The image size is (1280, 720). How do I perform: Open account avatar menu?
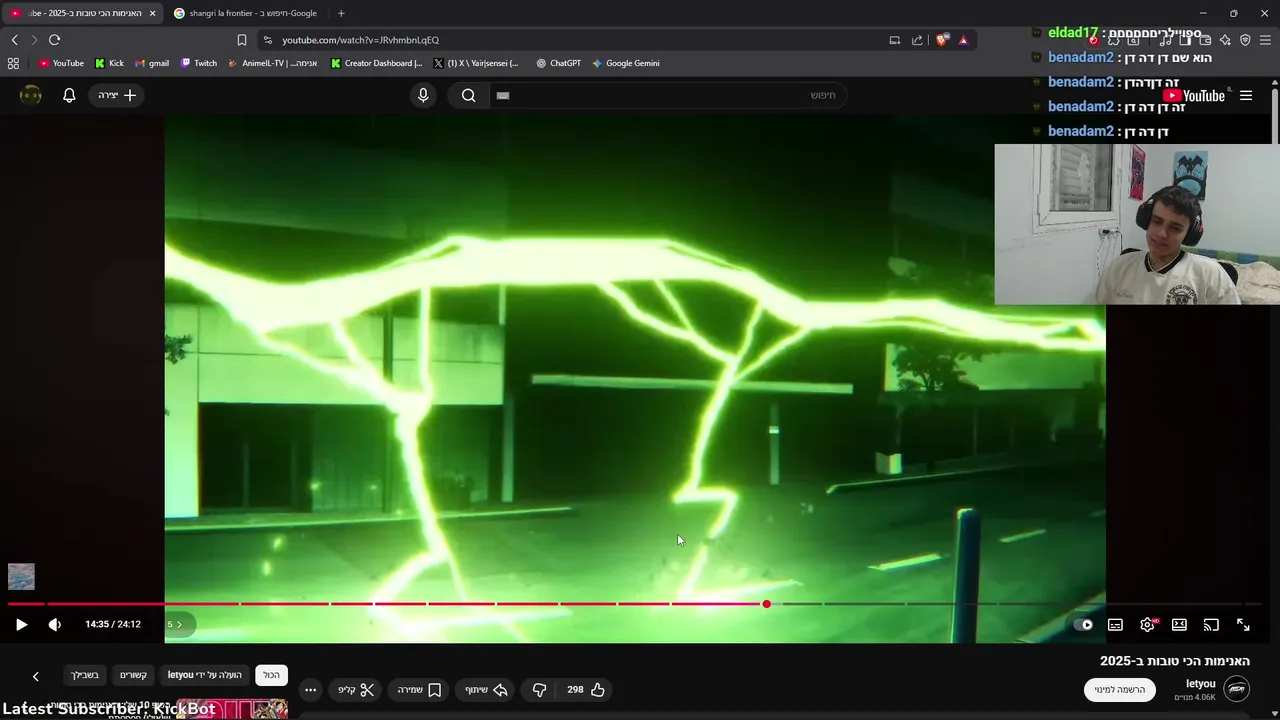click(31, 95)
